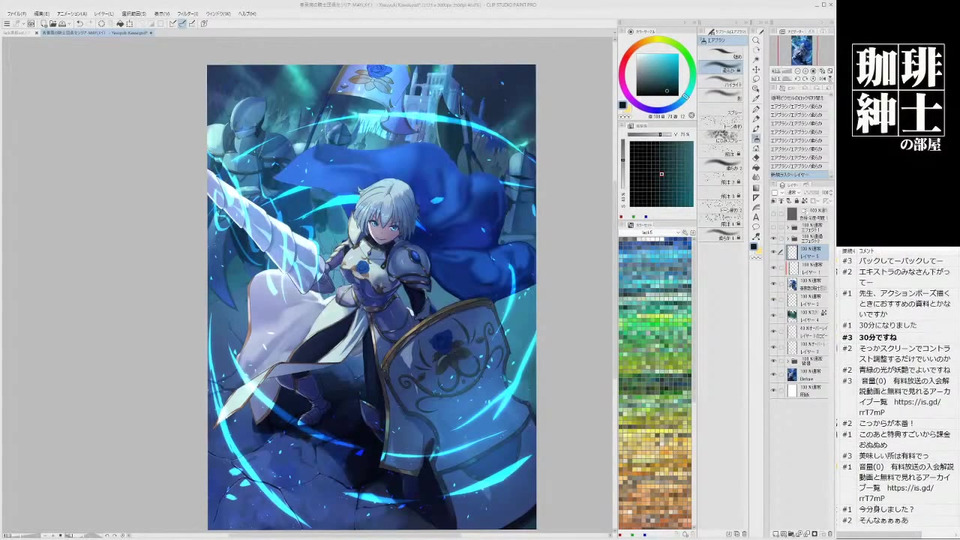Screen dimensions: 960x540
Task: Click Rotate left in the Navigator
Action: [x=797, y=78]
